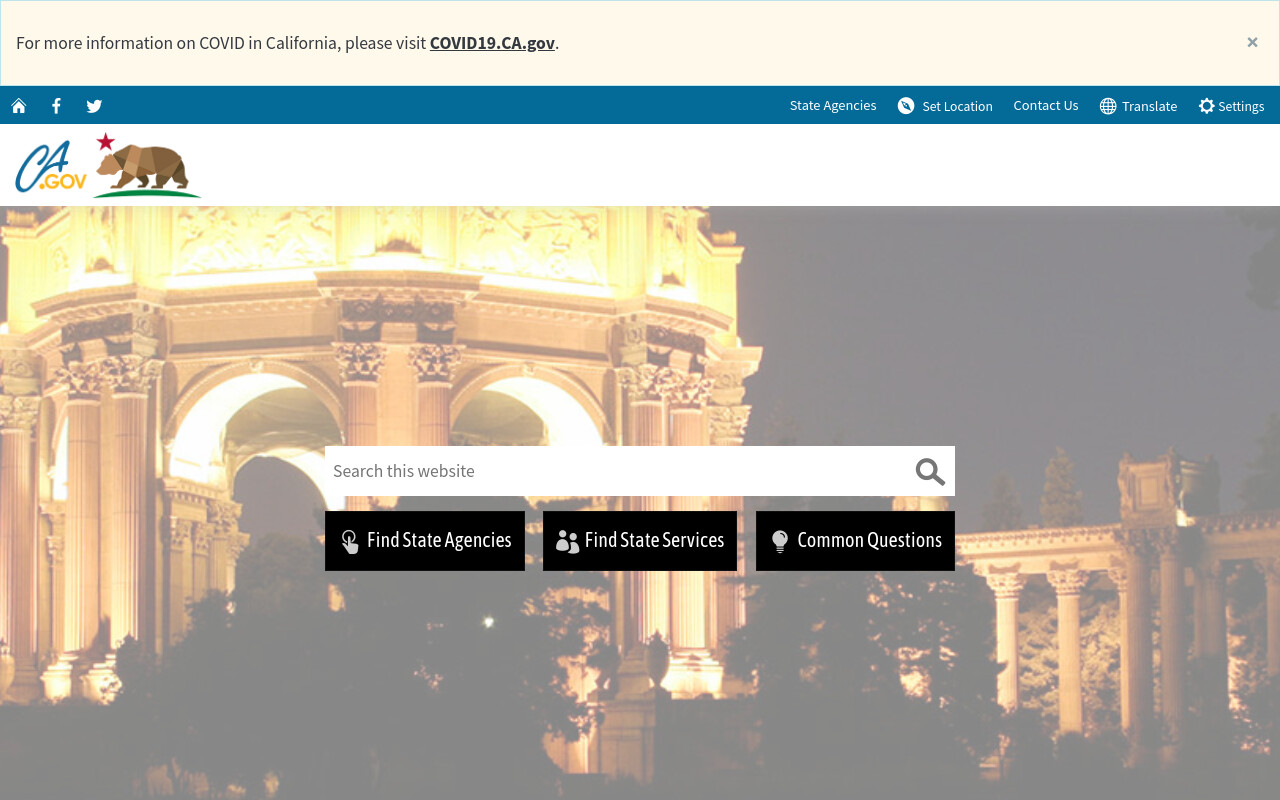
Task: Dismiss the COVID alert banner
Action: pyautogui.click(x=1252, y=42)
